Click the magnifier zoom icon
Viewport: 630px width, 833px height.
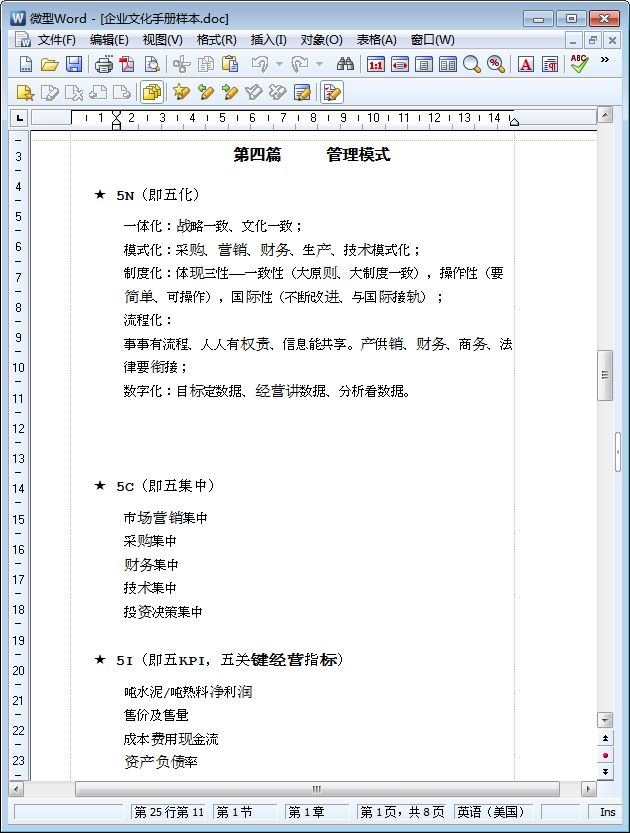click(471, 65)
